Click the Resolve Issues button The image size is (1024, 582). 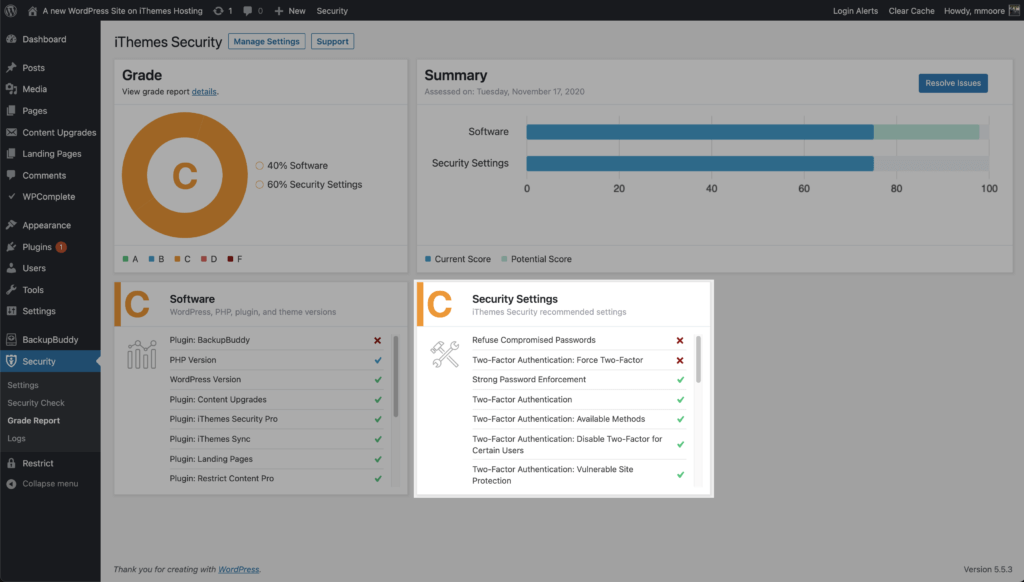tap(953, 83)
